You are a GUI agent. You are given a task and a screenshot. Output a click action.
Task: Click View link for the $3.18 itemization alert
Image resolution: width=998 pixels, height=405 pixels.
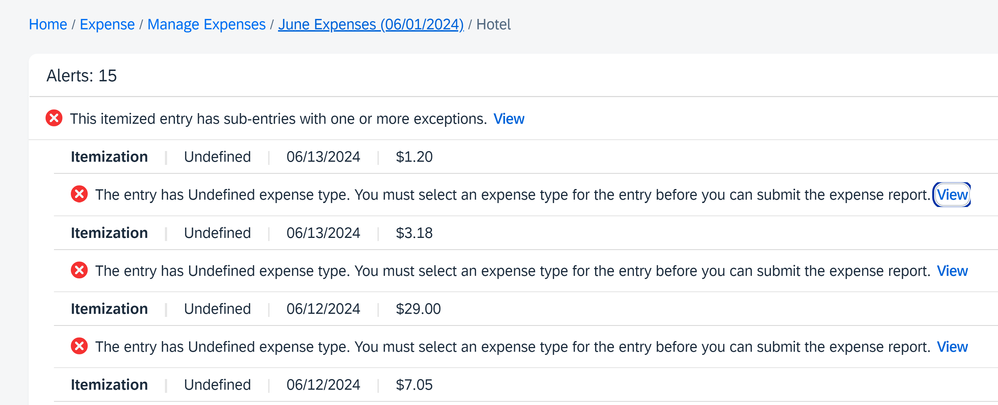point(952,271)
